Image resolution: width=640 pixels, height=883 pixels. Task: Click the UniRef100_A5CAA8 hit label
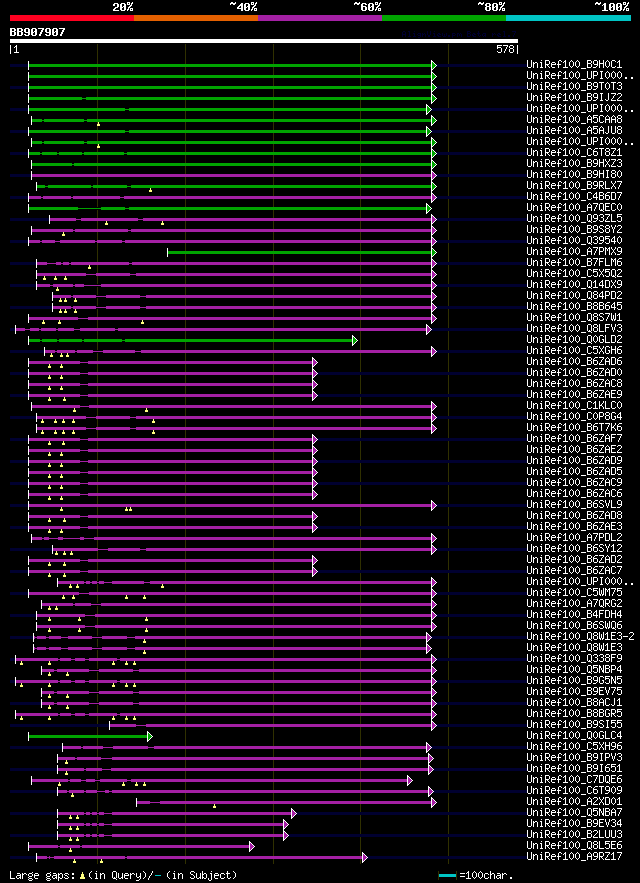(574, 120)
